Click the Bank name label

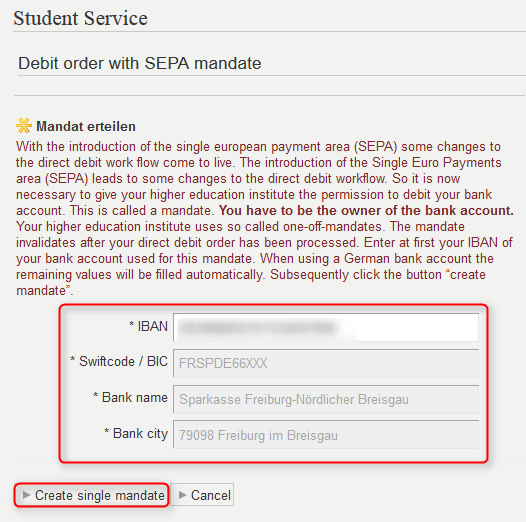point(135,398)
